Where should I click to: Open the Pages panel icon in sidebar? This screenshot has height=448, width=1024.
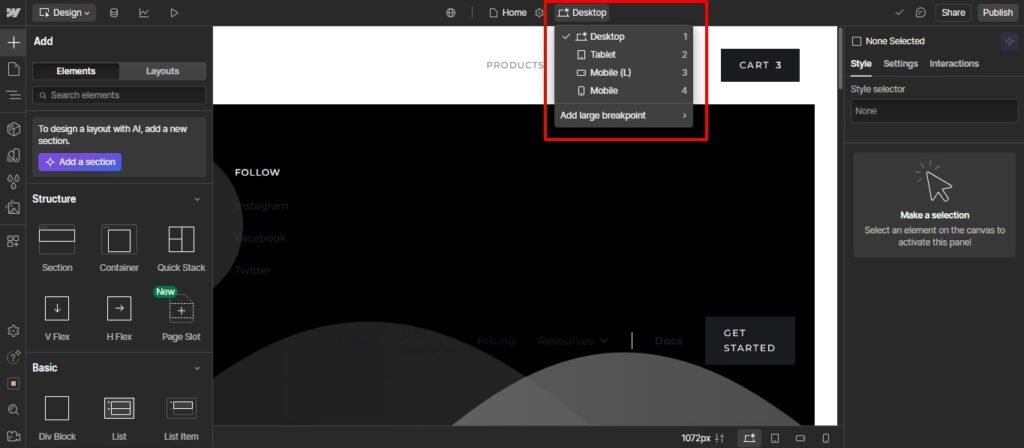(x=13, y=69)
